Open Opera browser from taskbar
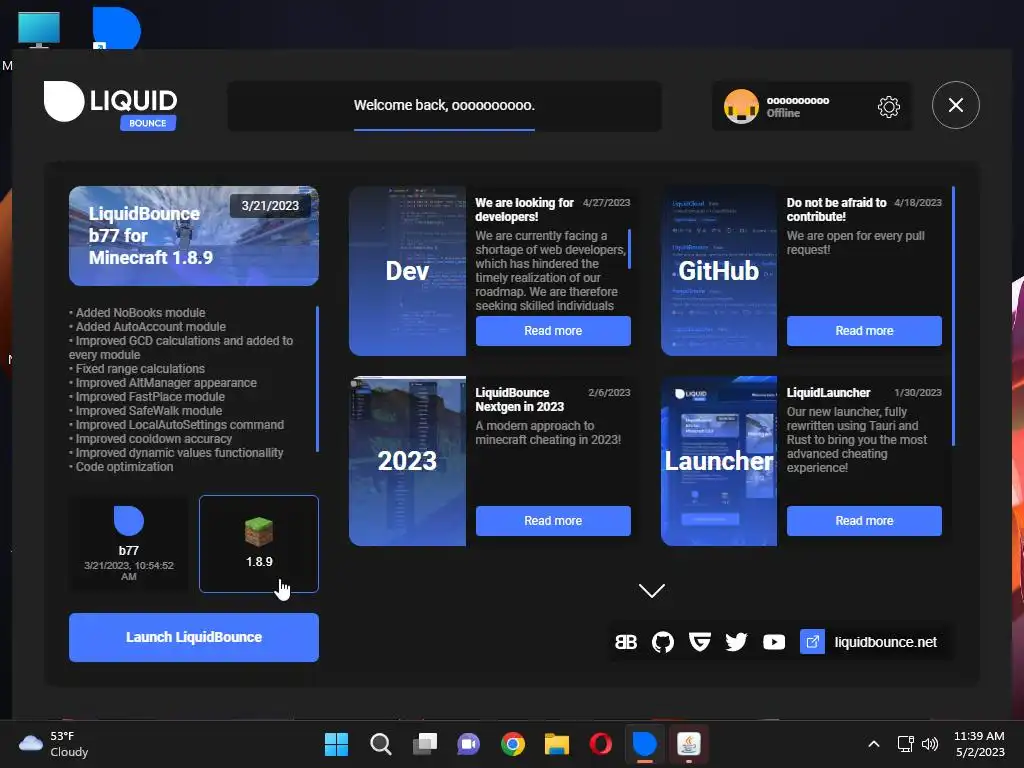 [x=600, y=744]
